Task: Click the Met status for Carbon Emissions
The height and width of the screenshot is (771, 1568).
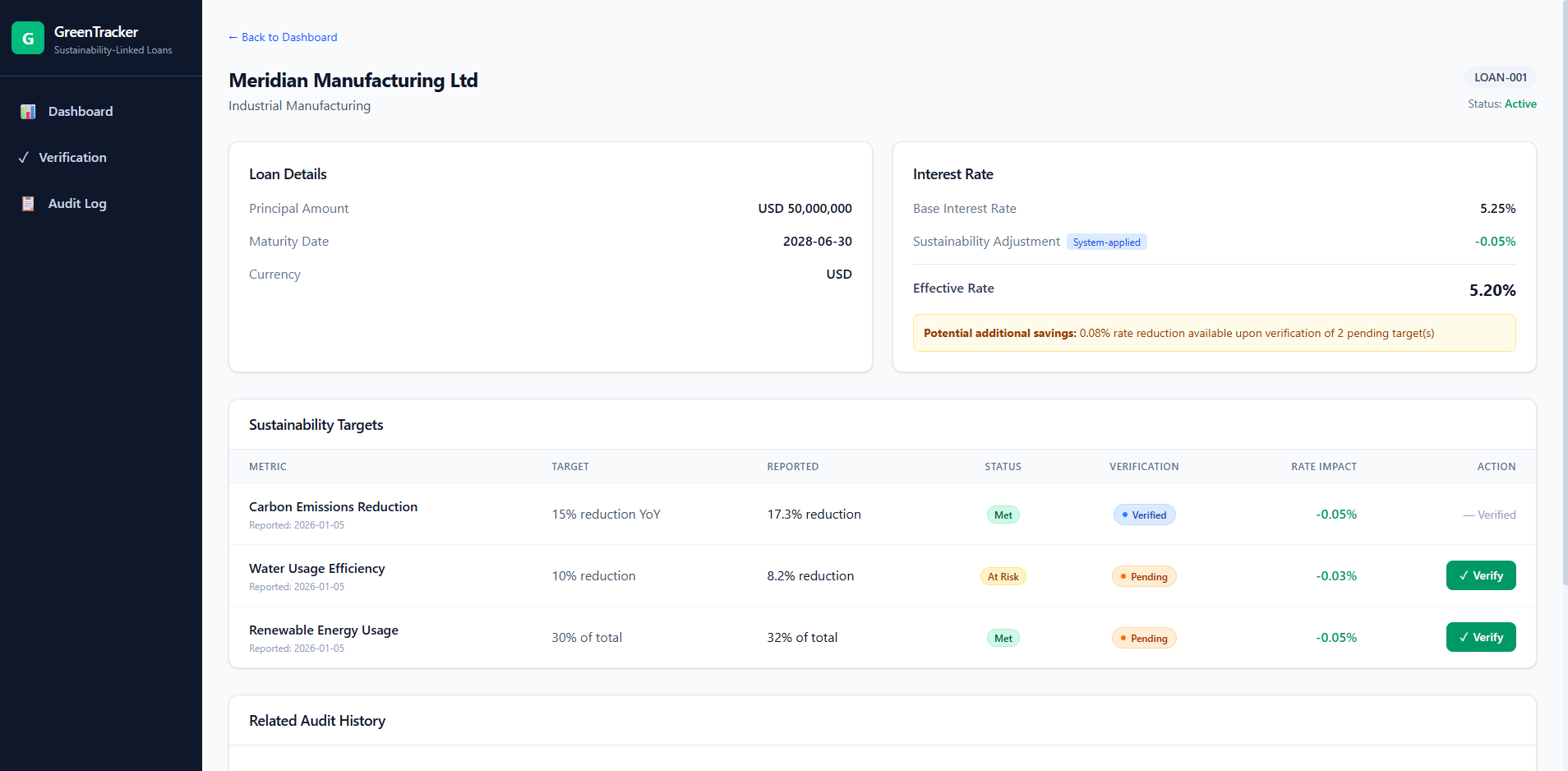Action: pos(1003,515)
